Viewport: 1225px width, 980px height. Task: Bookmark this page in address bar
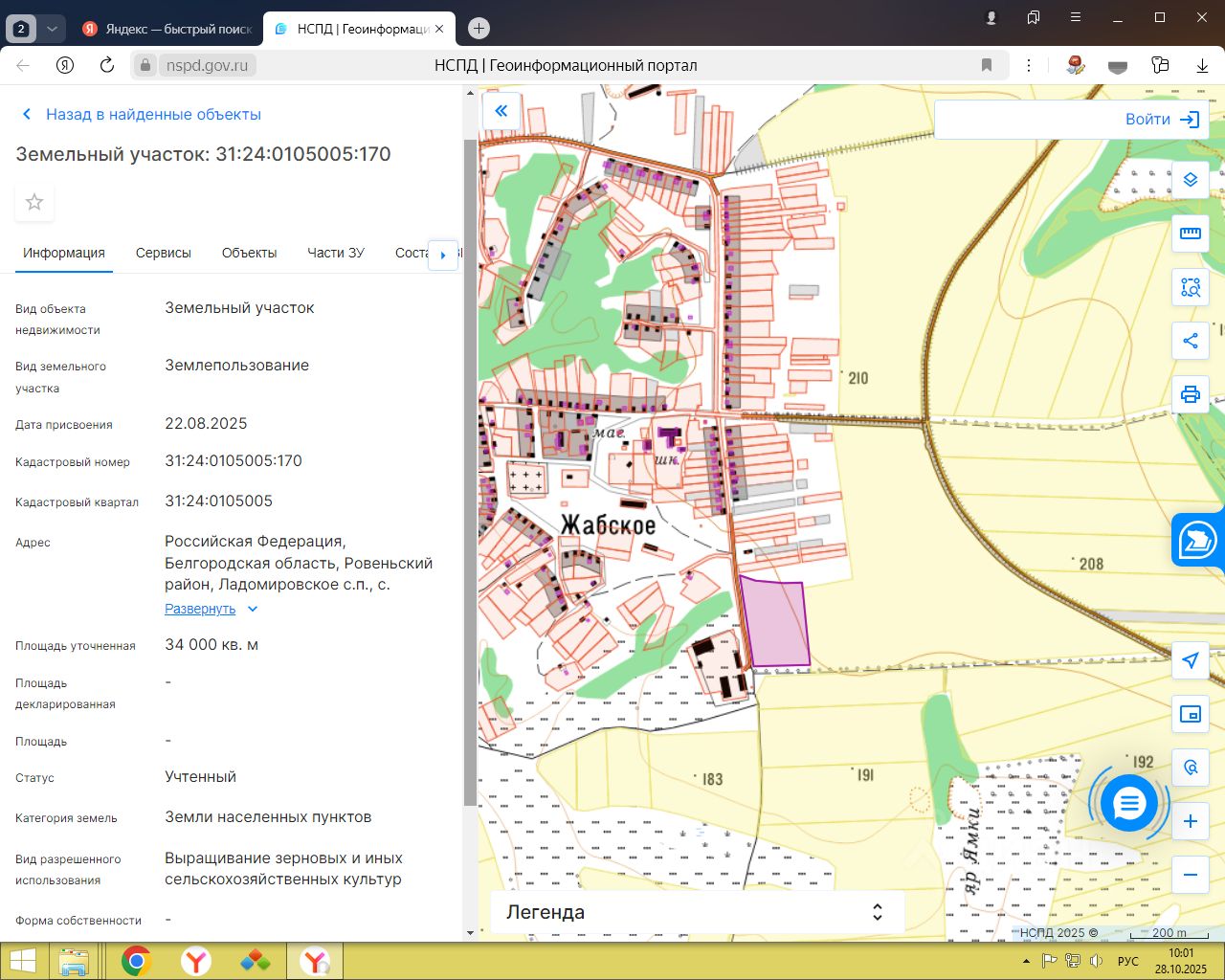[987, 65]
